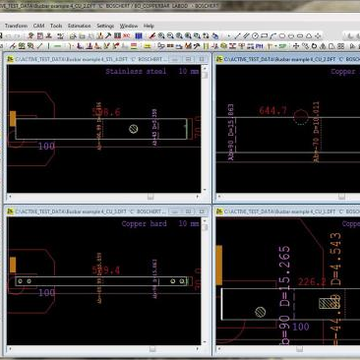Click the pink grid sheet toolbar icon
Viewport: 360px width, 360px height.
click(40, 36)
